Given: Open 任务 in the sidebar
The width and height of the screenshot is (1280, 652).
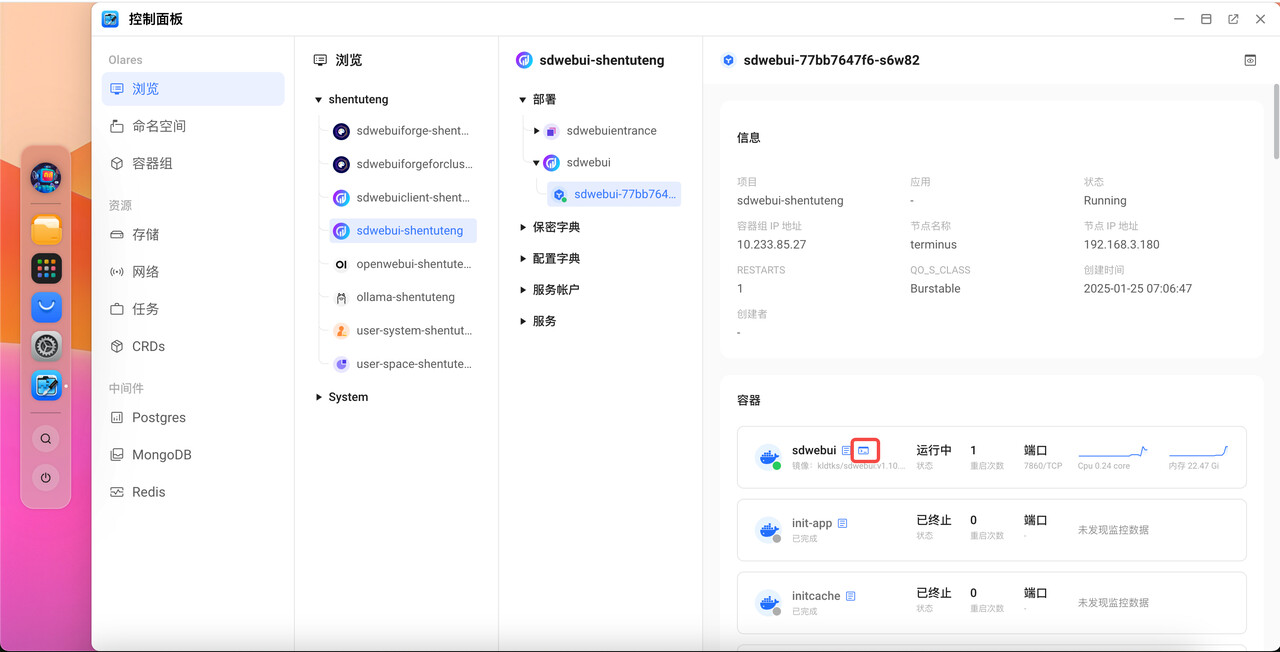Looking at the screenshot, I should tap(193, 309).
